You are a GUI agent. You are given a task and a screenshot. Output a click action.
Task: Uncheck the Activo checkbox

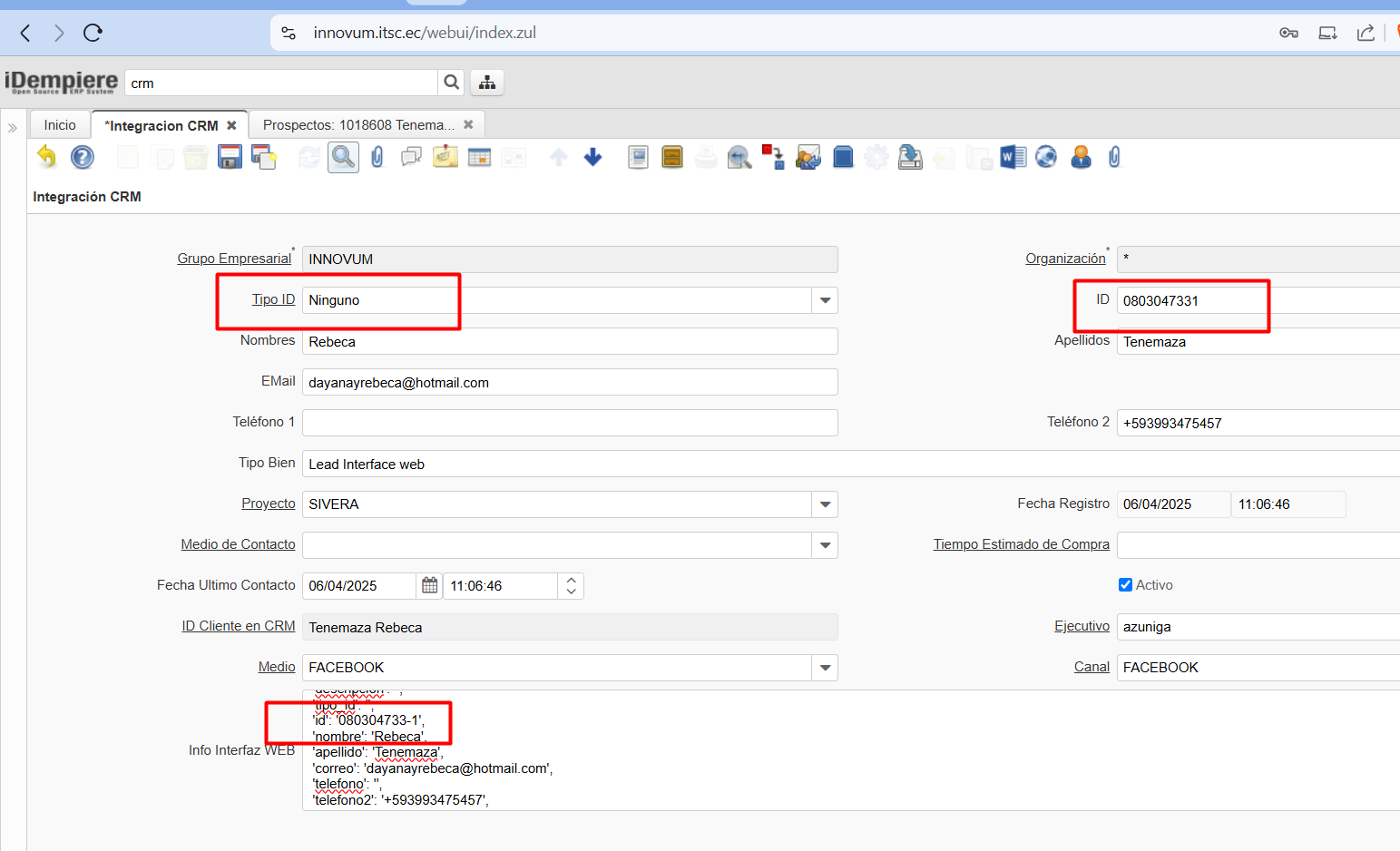point(1125,585)
